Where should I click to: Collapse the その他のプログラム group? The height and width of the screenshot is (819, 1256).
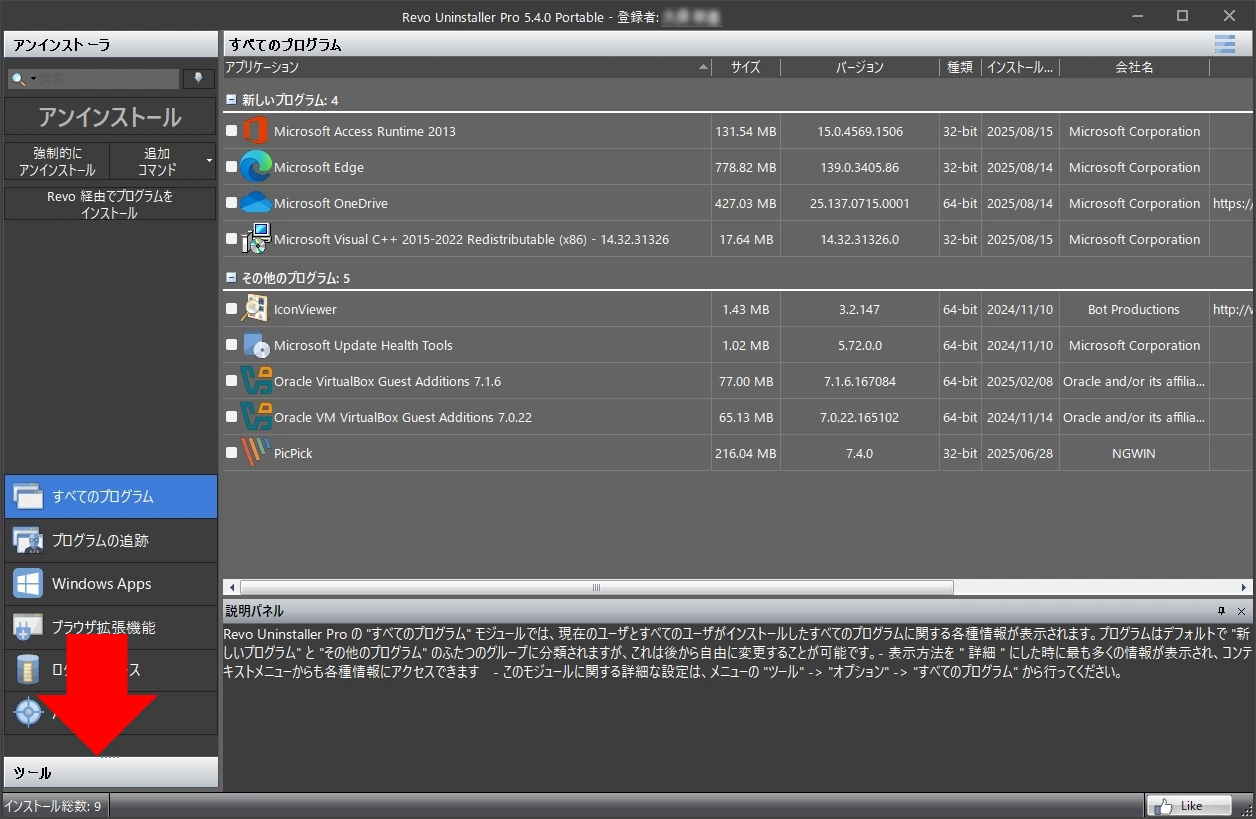pyautogui.click(x=232, y=278)
